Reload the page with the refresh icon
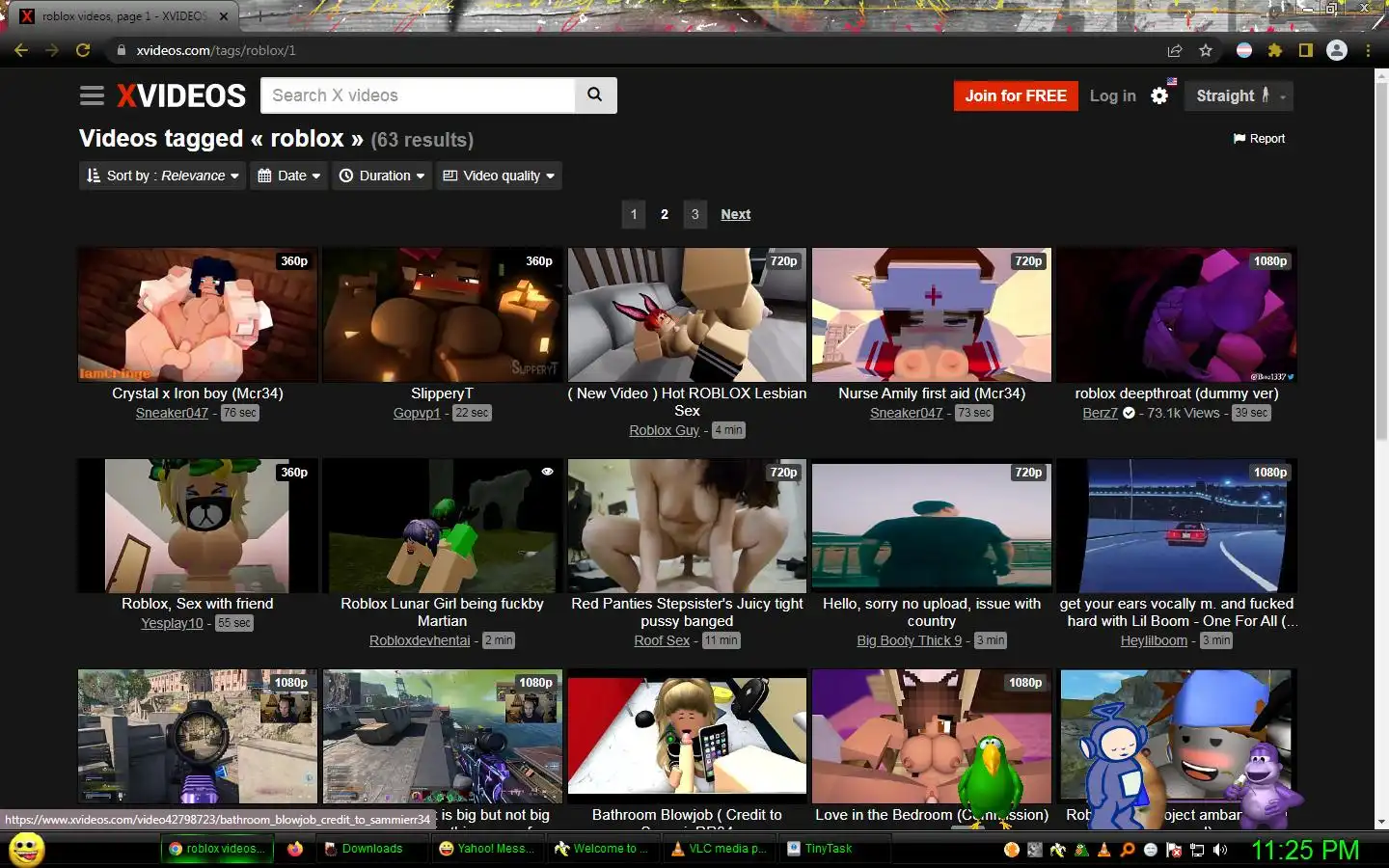Viewport: 1389px width, 868px height. [x=83, y=50]
